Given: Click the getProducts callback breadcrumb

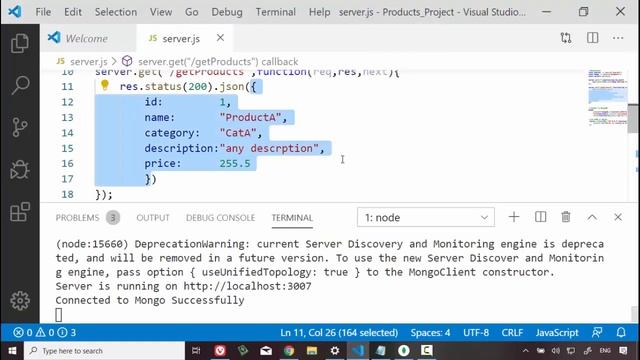Looking at the screenshot, I should 218,62.
